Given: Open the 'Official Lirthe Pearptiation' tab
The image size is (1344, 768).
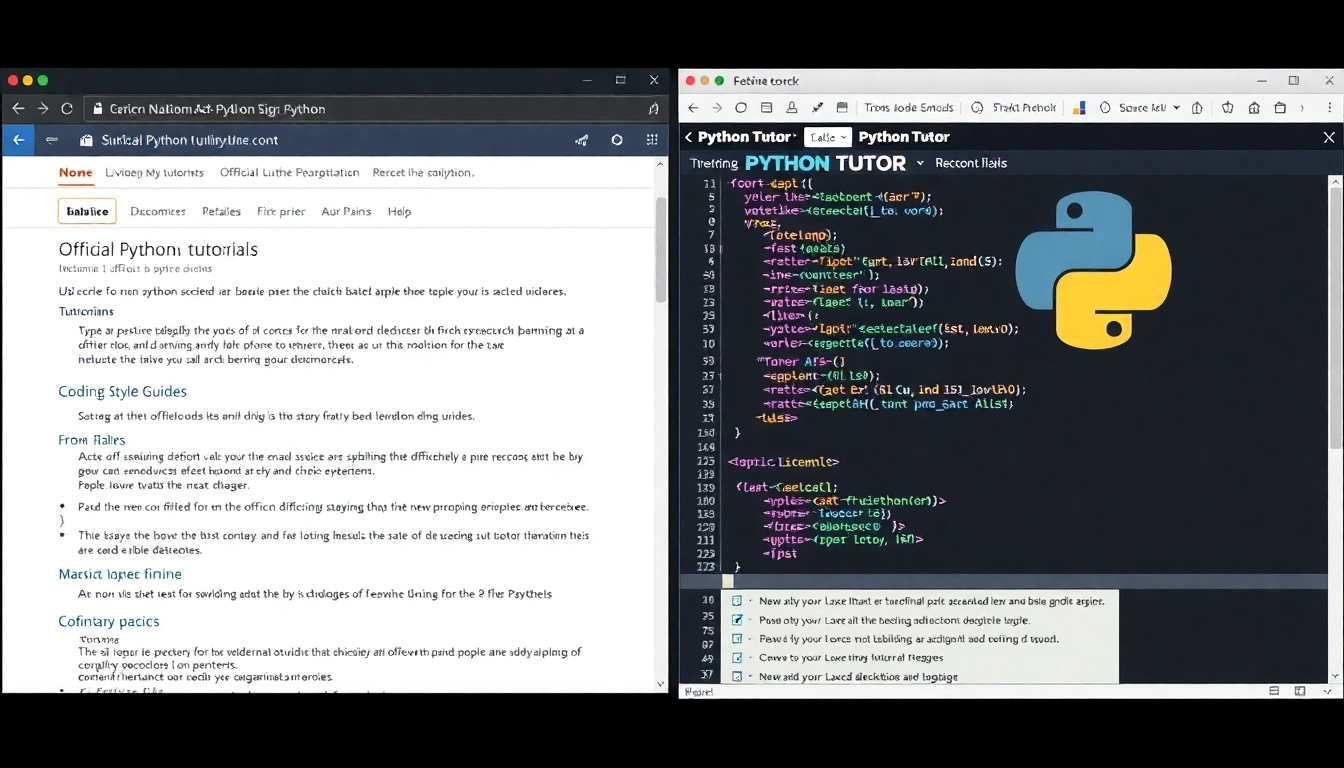Looking at the screenshot, I should 289,172.
